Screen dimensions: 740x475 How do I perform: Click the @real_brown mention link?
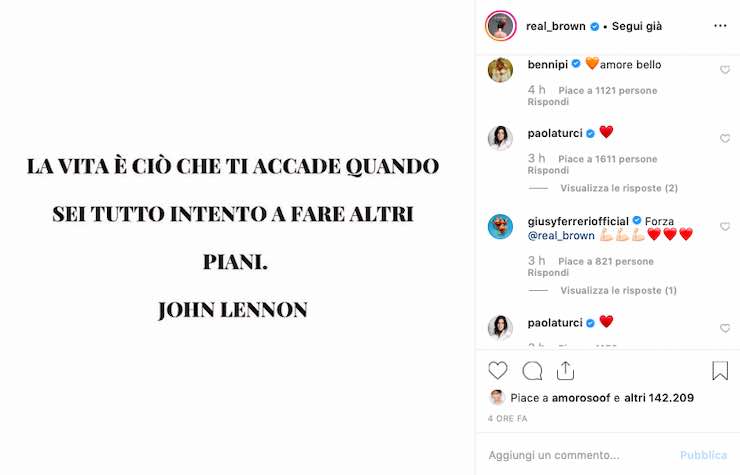click(x=561, y=235)
